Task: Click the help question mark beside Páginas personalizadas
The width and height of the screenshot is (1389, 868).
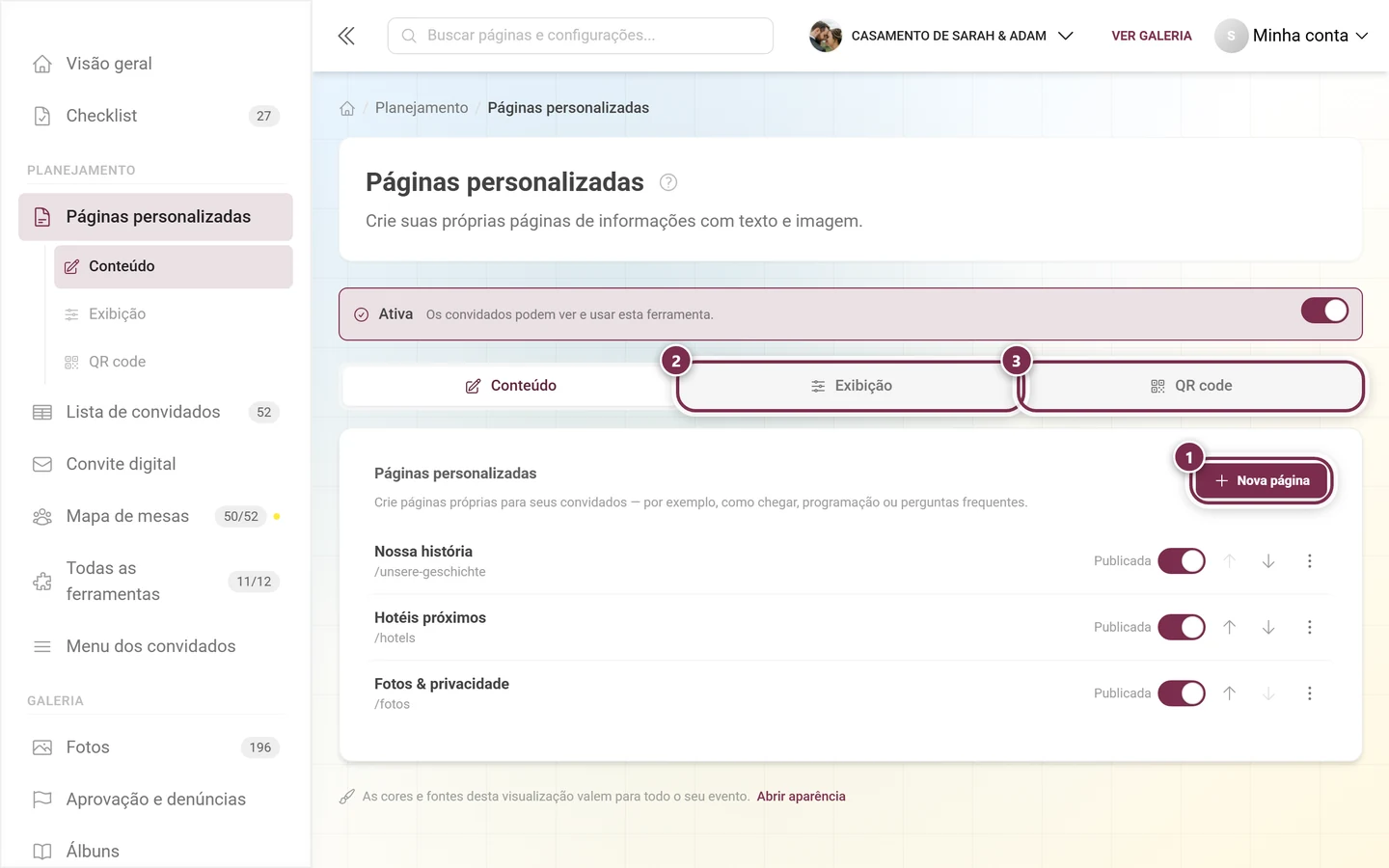Action: [x=668, y=182]
